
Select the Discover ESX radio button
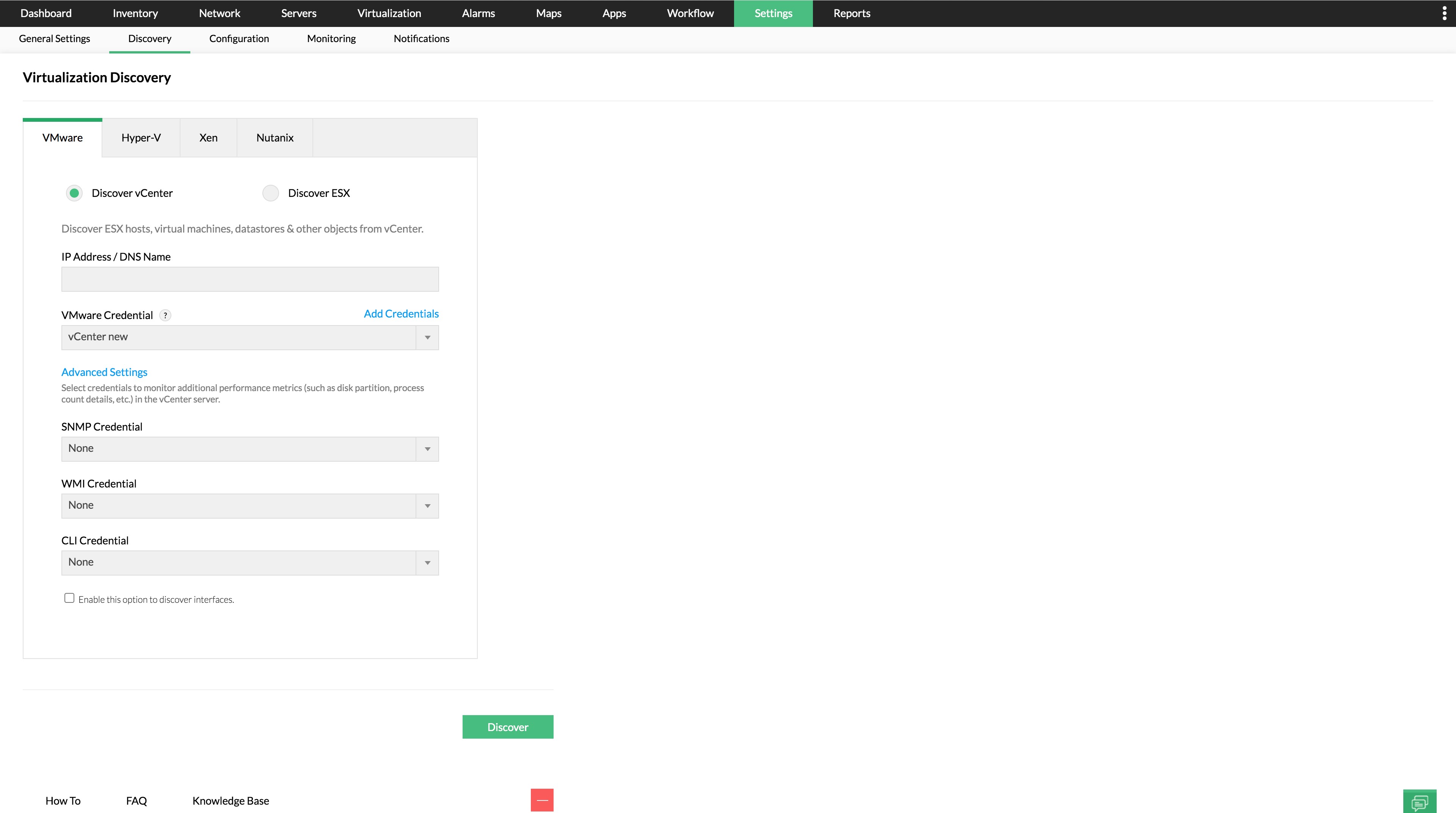click(x=271, y=193)
